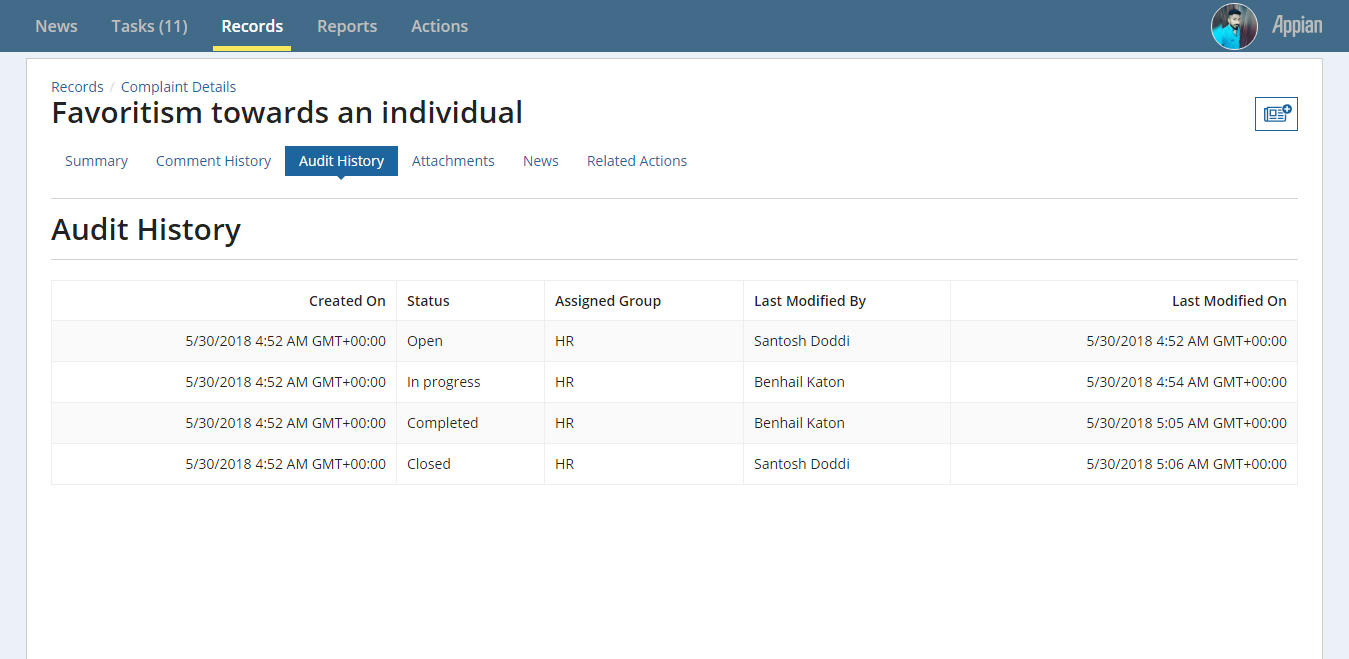
Task: Click Complaint Details breadcrumb link
Action: 178,87
